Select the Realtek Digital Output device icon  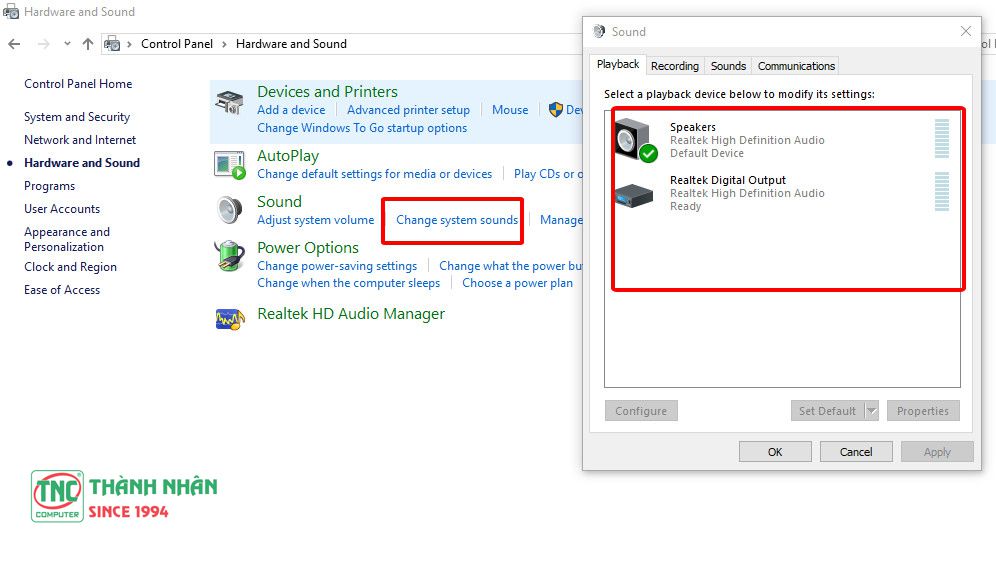pos(634,195)
